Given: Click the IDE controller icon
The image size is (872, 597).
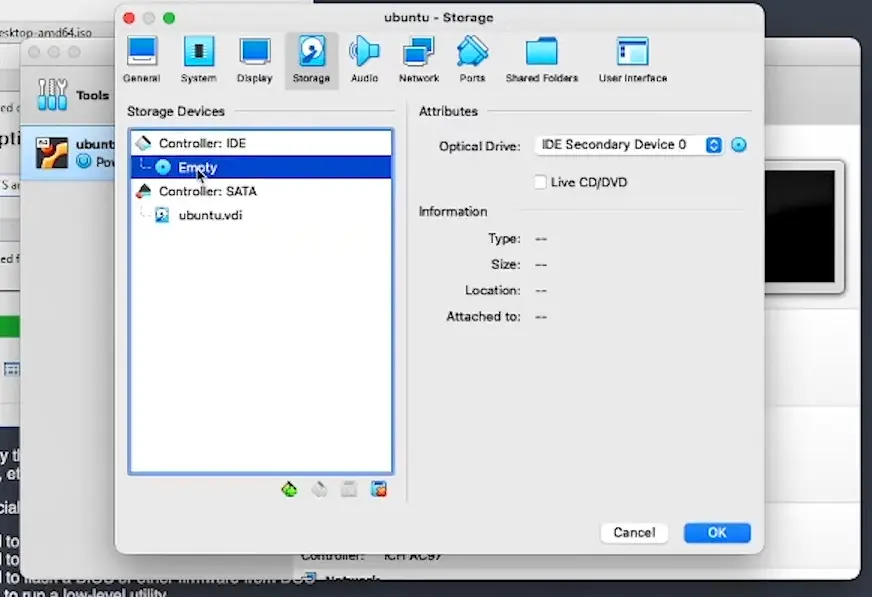Looking at the screenshot, I should tap(143, 143).
